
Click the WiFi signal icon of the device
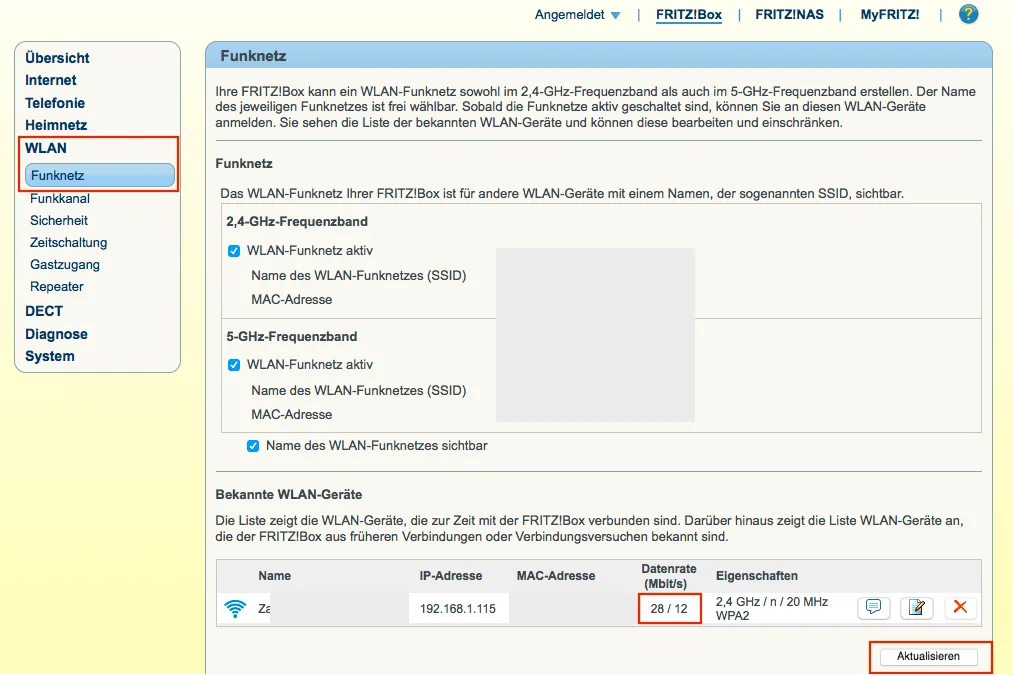coord(235,608)
